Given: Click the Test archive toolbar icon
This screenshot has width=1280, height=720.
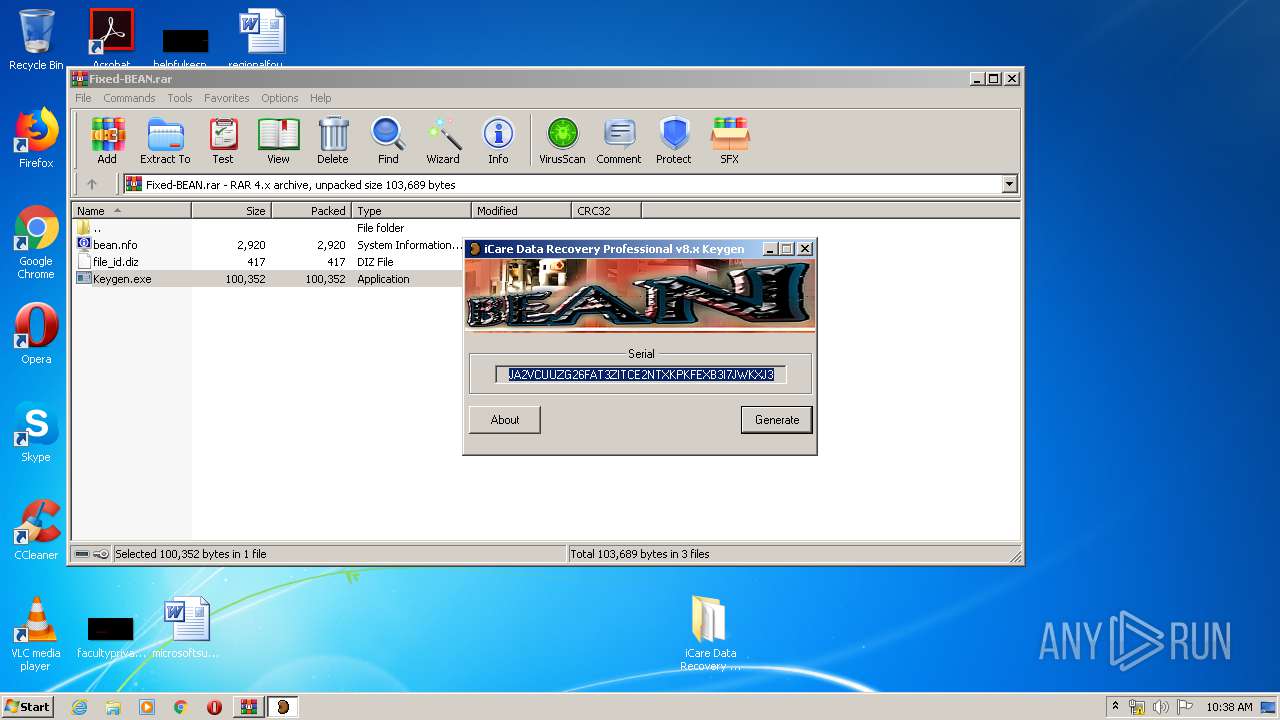Looking at the screenshot, I should 223,141.
